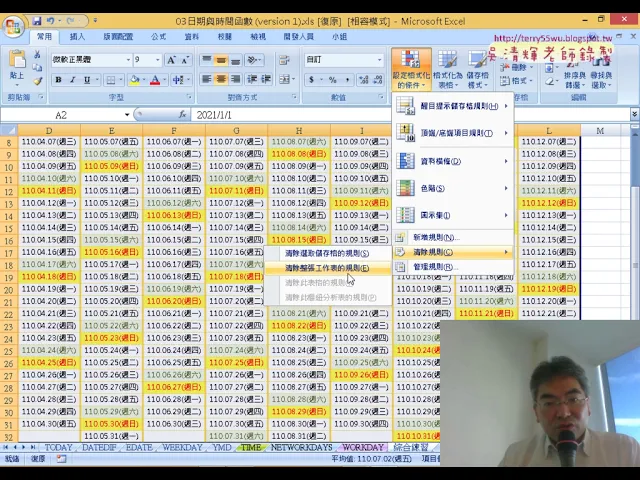The width and height of the screenshot is (640, 480).
Task: Click cell 110.06.13 in column F
Action: coord(174,216)
